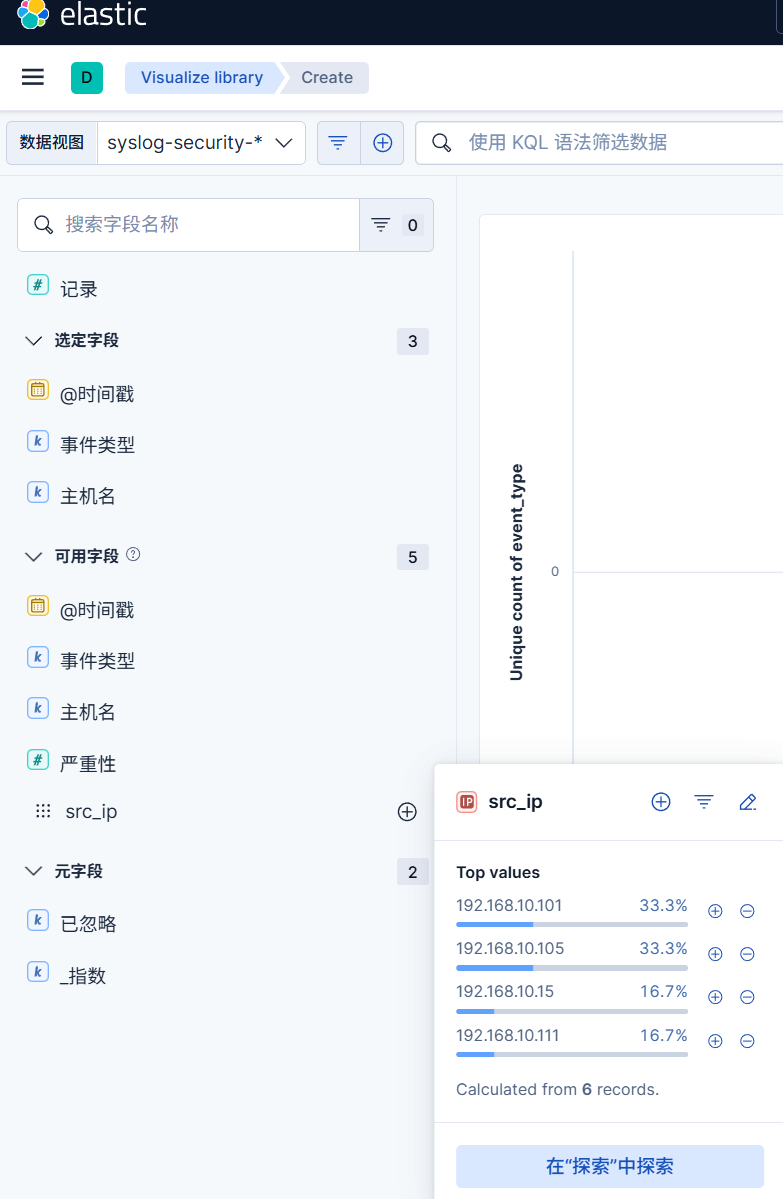Click the filter icon in src_ip popover

pyautogui.click(x=704, y=801)
